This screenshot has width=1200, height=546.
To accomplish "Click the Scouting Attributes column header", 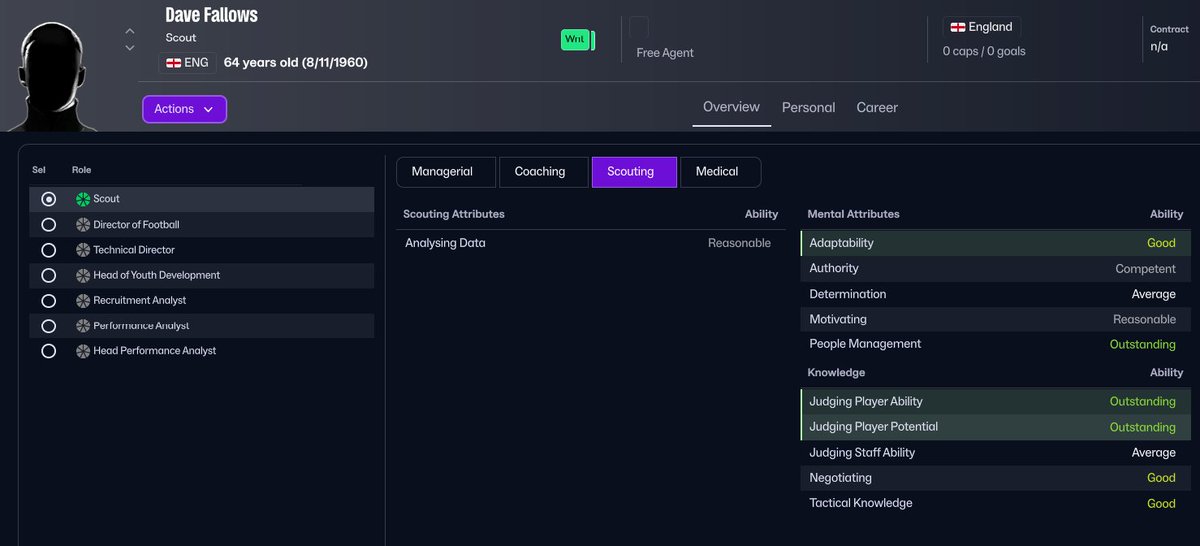I will point(454,214).
